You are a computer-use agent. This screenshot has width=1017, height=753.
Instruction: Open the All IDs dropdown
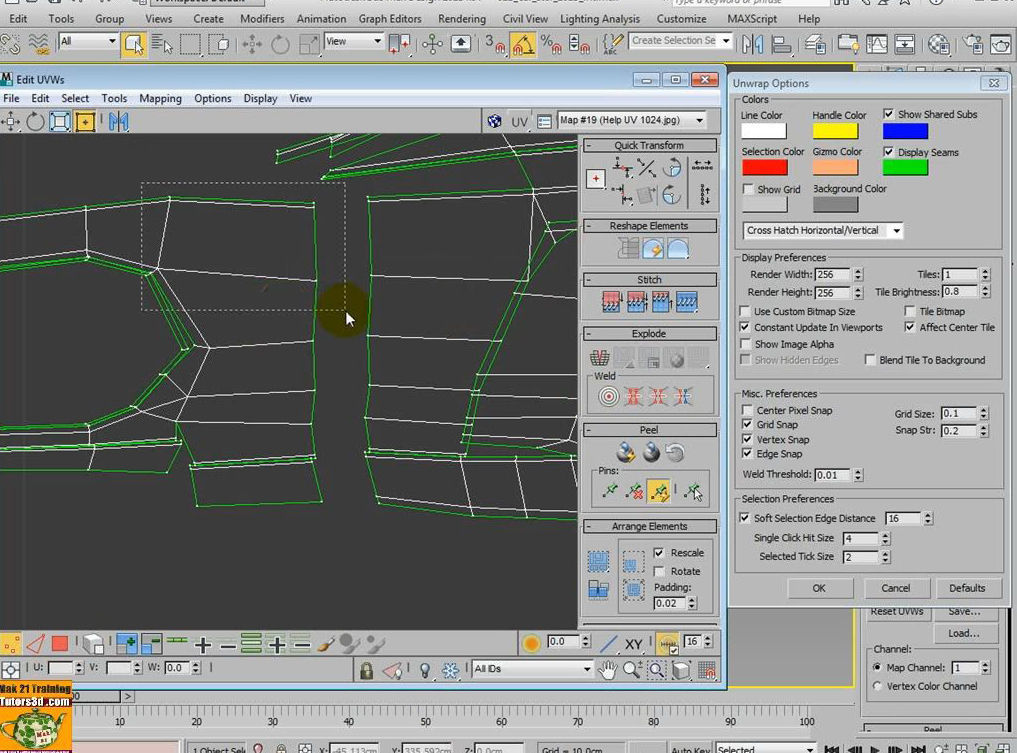532,669
